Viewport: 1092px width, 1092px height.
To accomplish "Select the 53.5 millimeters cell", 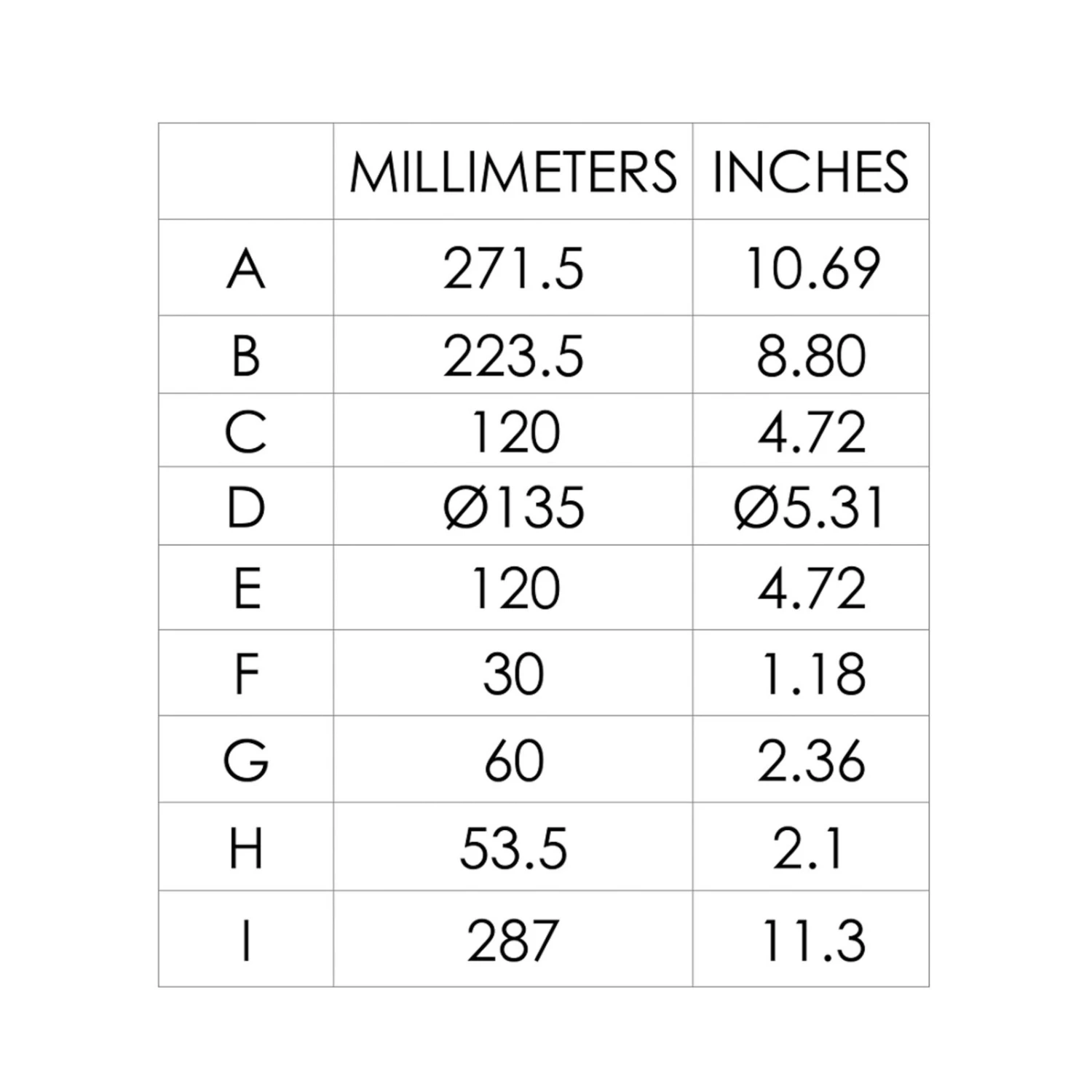I will pyautogui.click(x=513, y=849).
